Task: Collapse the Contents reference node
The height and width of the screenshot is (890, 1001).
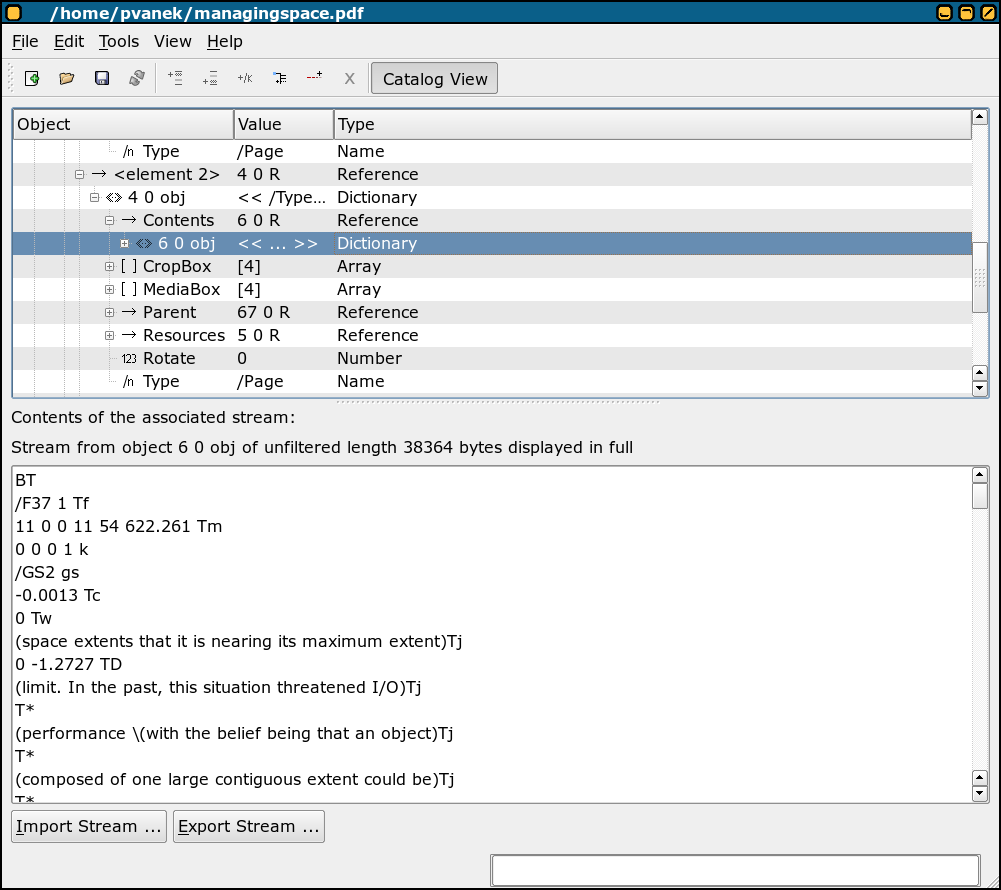Action: [109, 220]
